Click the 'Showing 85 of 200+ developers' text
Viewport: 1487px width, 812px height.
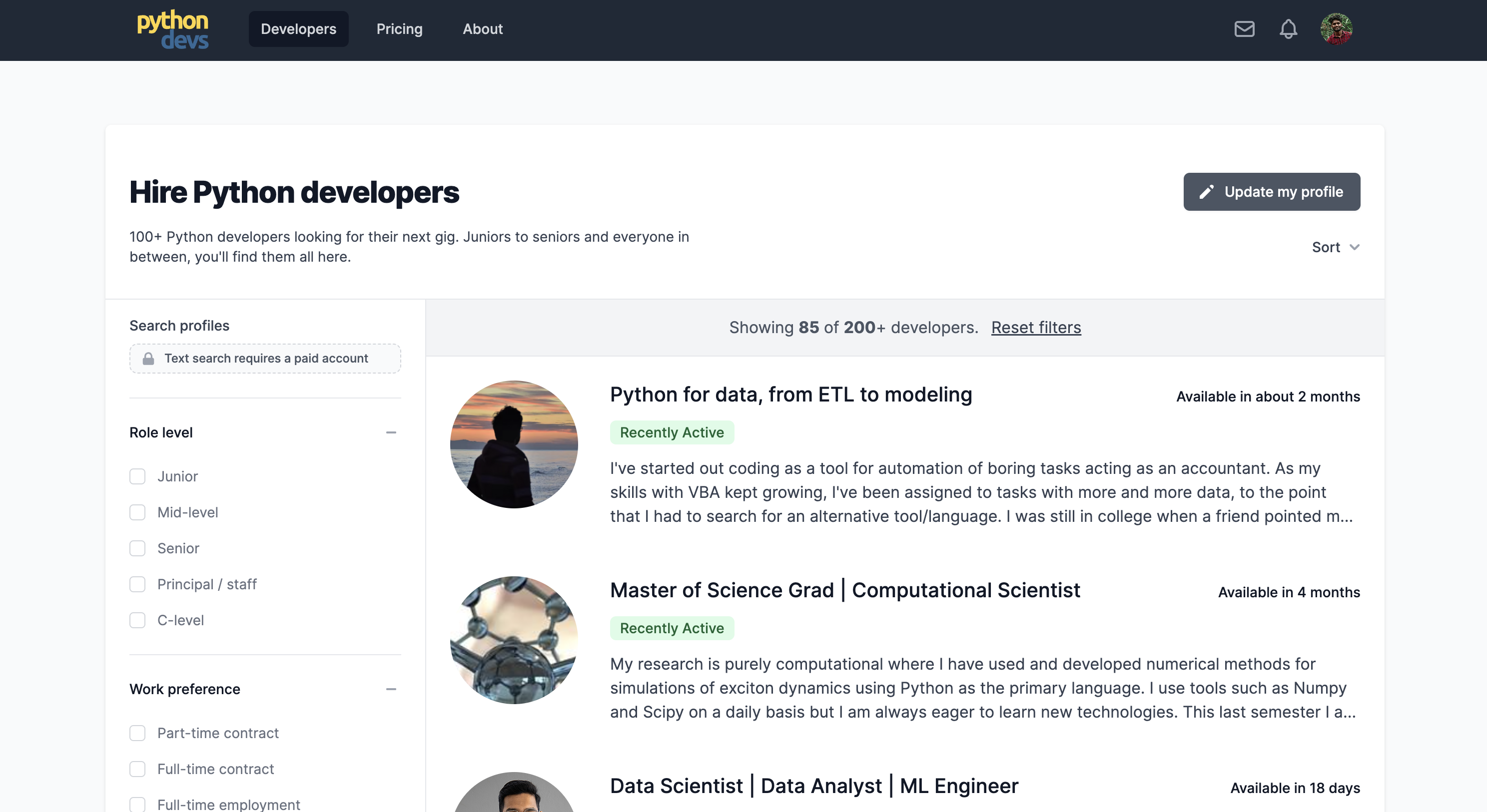pyautogui.click(x=853, y=327)
